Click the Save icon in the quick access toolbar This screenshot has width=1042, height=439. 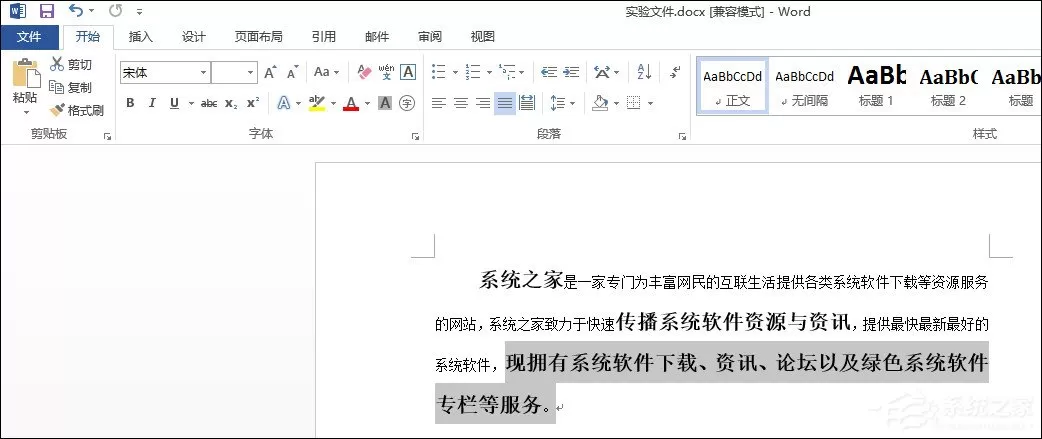pyautogui.click(x=47, y=11)
